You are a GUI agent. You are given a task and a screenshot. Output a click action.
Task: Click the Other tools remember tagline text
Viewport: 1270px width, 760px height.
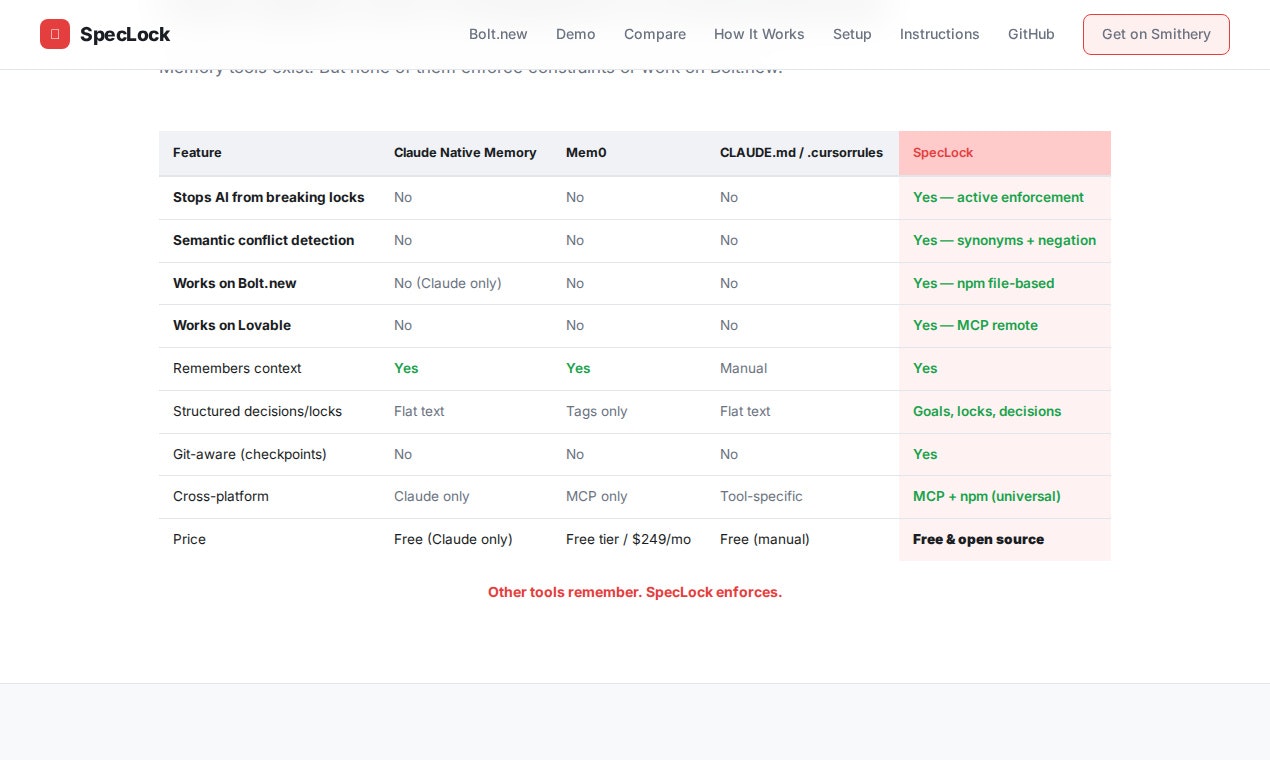635,592
